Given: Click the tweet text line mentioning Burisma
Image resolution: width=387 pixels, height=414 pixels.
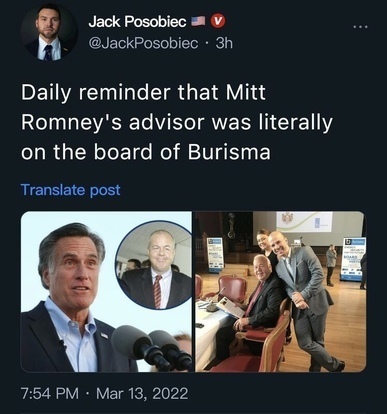Looking at the screenshot, I should point(146,152).
